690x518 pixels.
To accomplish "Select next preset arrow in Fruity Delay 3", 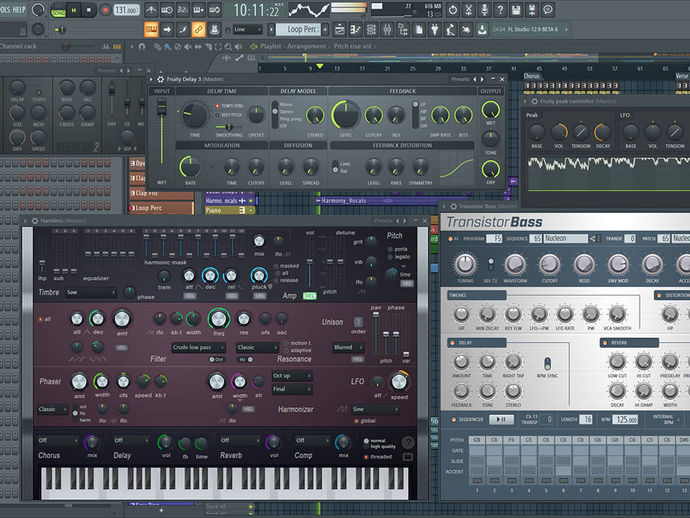I will coord(482,79).
